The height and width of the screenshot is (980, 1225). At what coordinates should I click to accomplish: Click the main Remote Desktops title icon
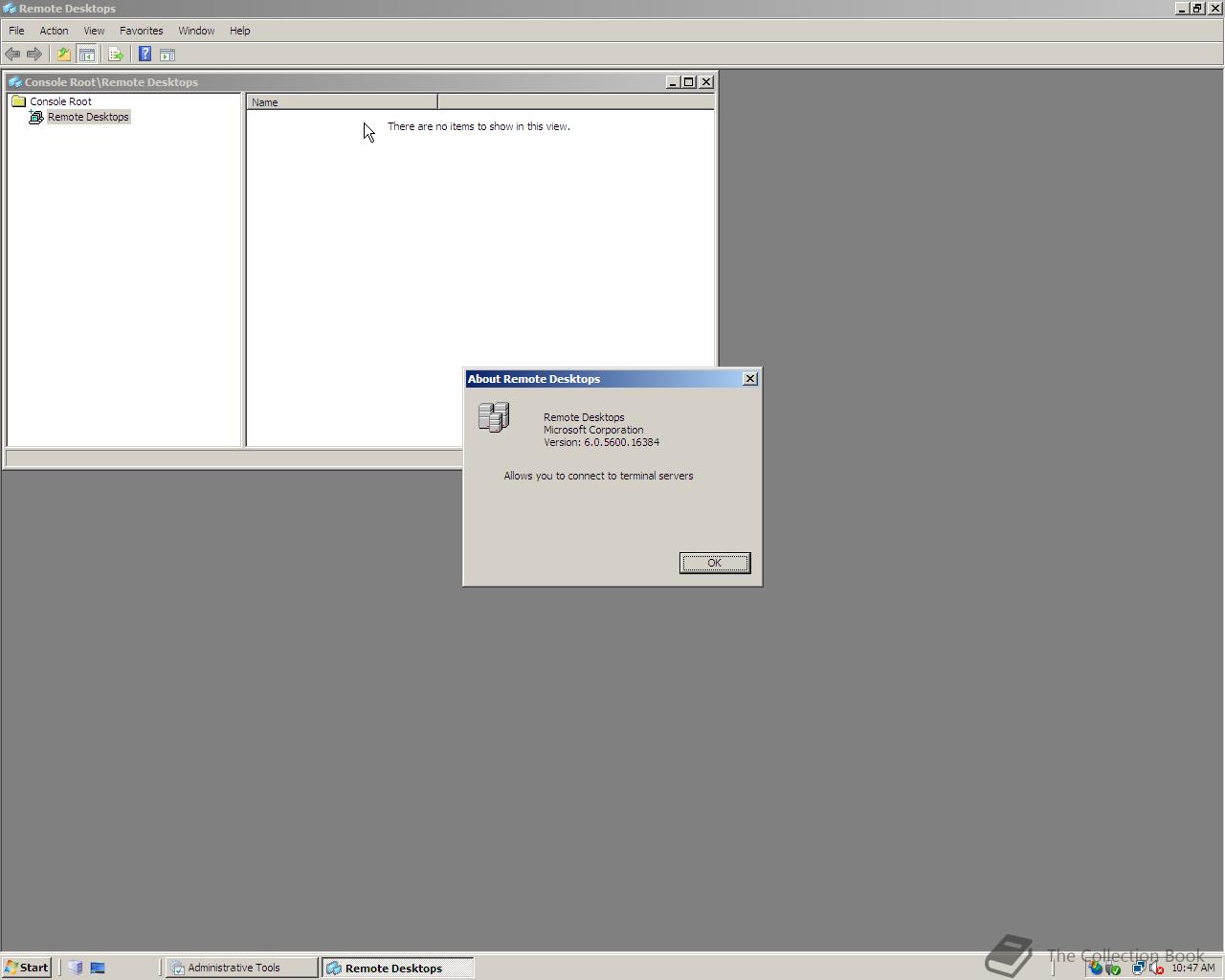click(9, 9)
